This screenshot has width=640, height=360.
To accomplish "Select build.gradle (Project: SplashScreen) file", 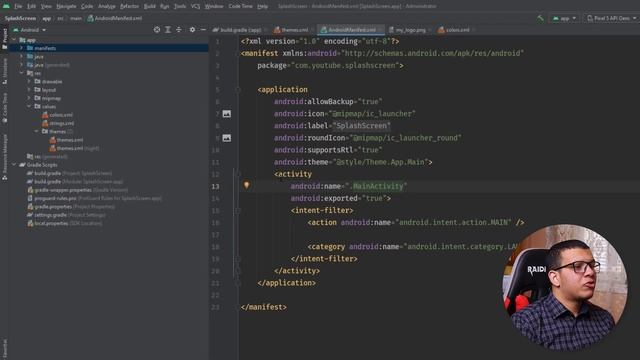I will [x=69, y=173].
